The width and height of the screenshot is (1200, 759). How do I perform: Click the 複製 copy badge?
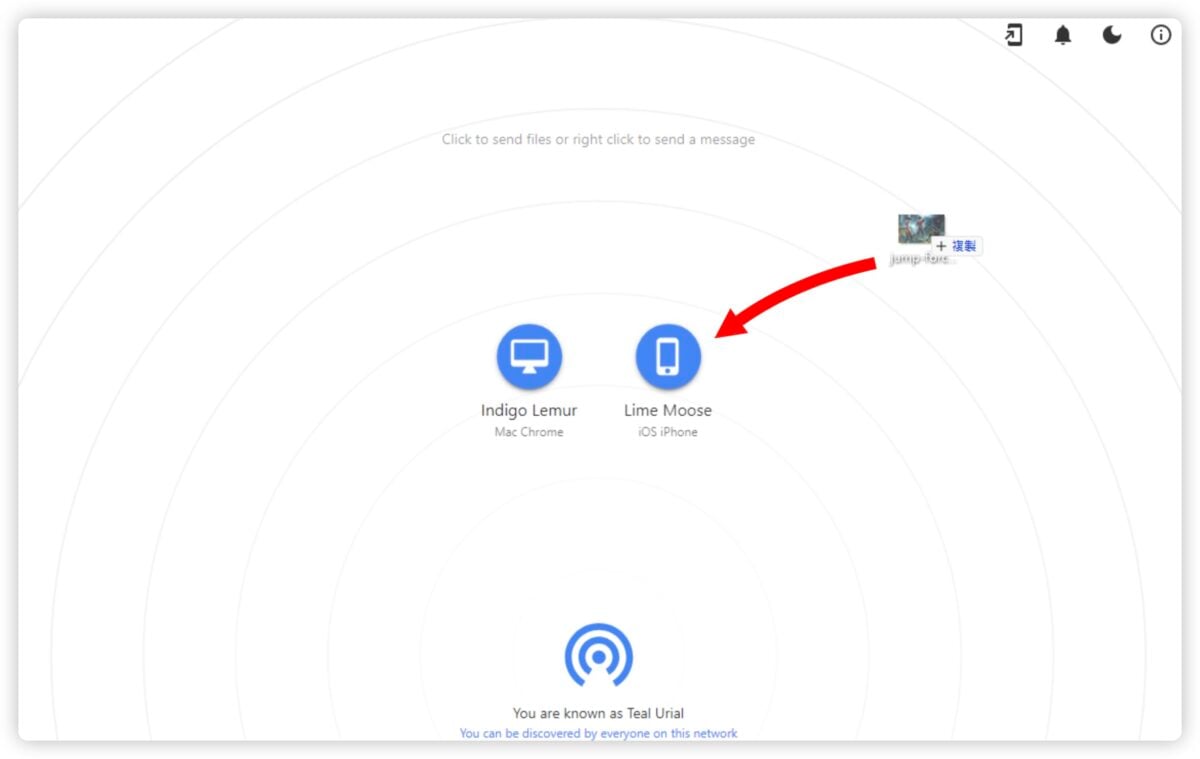point(963,246)
